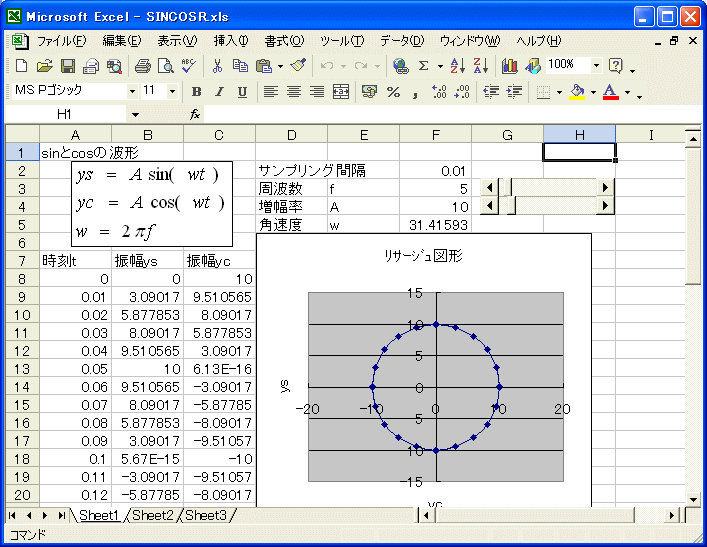
Task: Run spelling check (ABC icon)
Action: [x=188, y=66]
